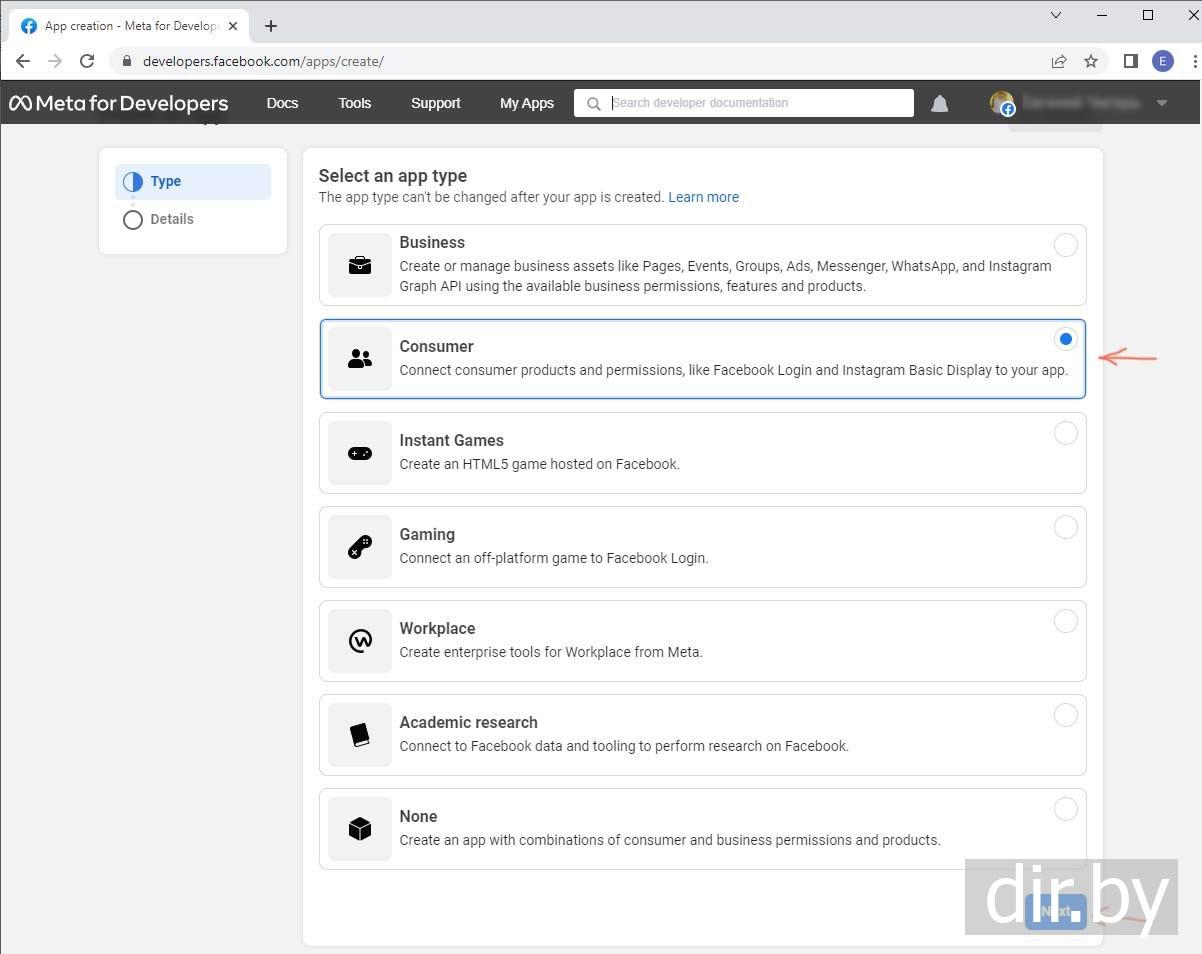Open the Chrome profile E avatar

(x=1163, y=61)
